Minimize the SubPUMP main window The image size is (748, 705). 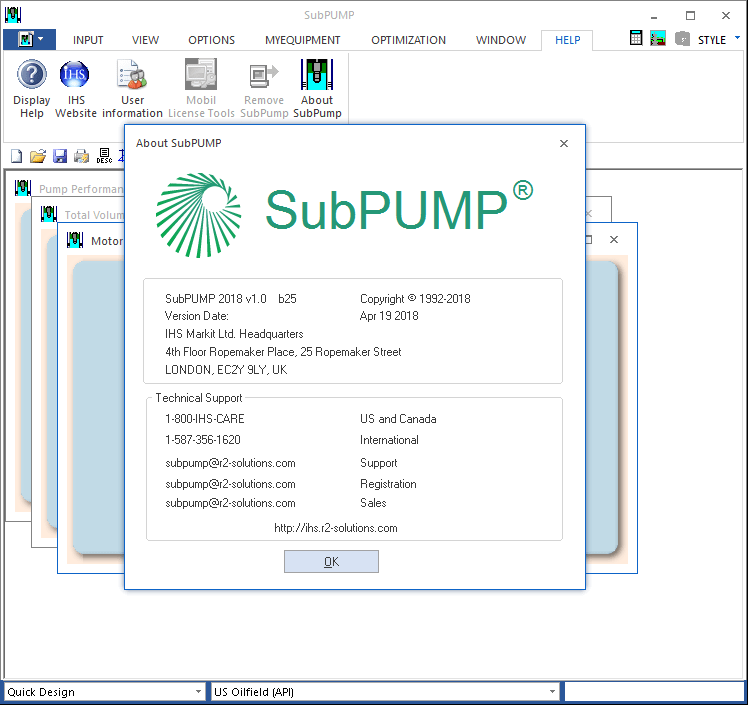654,16
